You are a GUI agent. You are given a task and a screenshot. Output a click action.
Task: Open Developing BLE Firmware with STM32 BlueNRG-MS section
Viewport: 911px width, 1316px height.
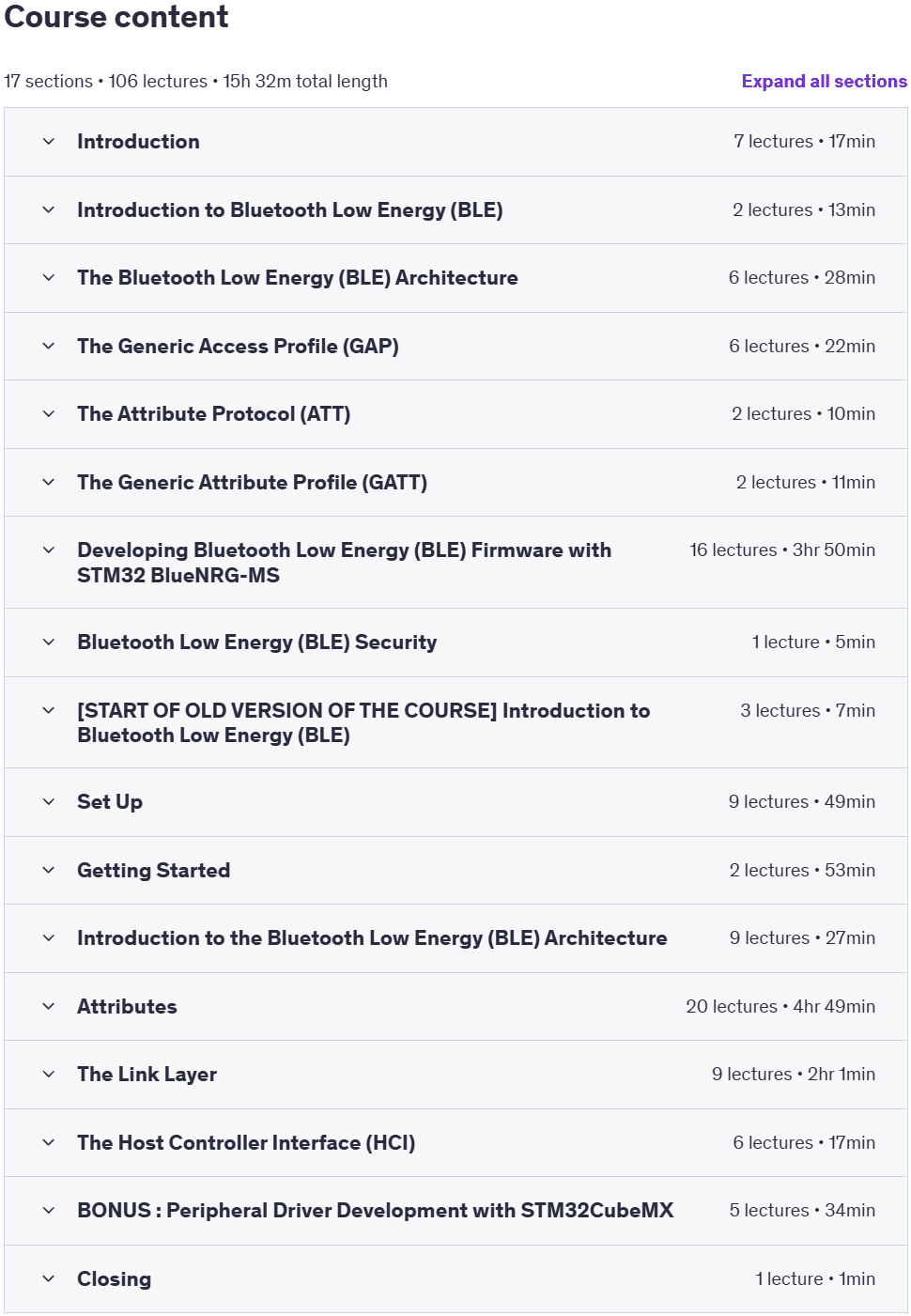point(455,563)
